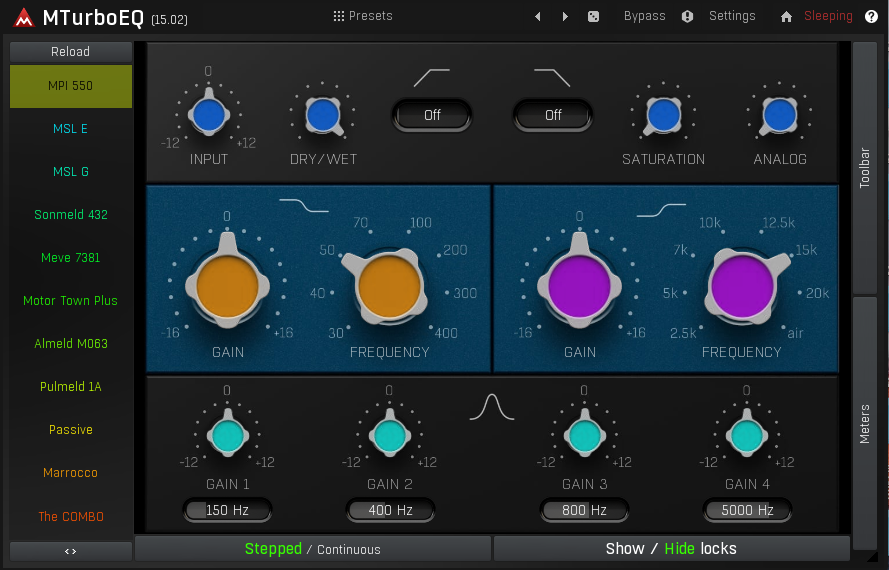
Task: Expand the Meters side panel
Action: (x=865, y=424)
